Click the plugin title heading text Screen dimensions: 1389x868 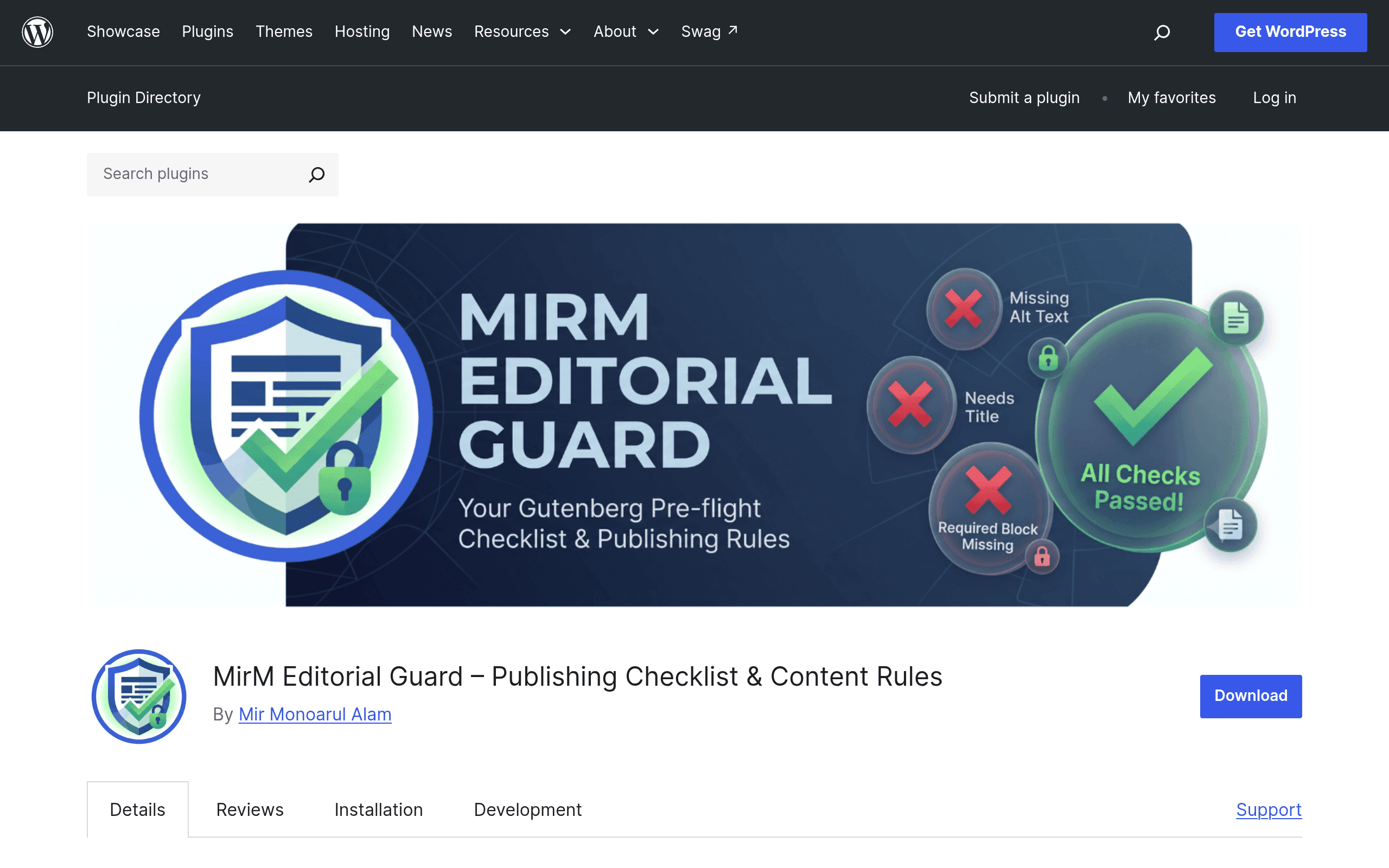pyautogui.click(x=577, y=676)
